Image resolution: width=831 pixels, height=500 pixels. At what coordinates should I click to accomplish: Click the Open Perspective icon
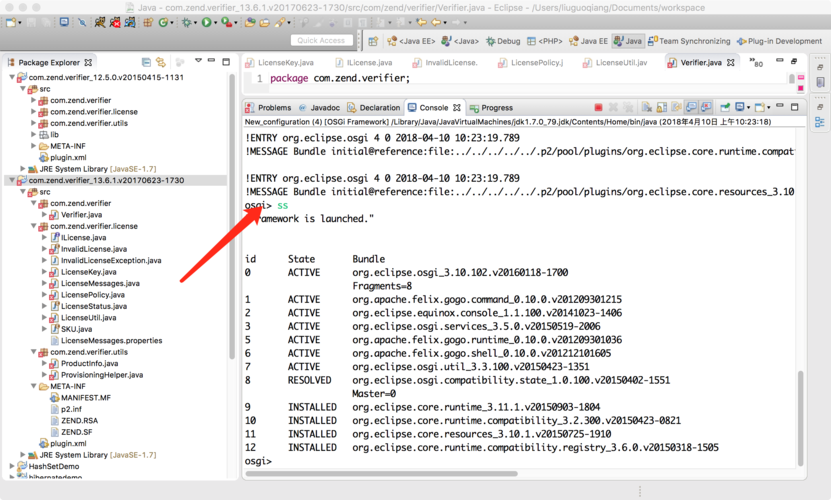[371, 41]
